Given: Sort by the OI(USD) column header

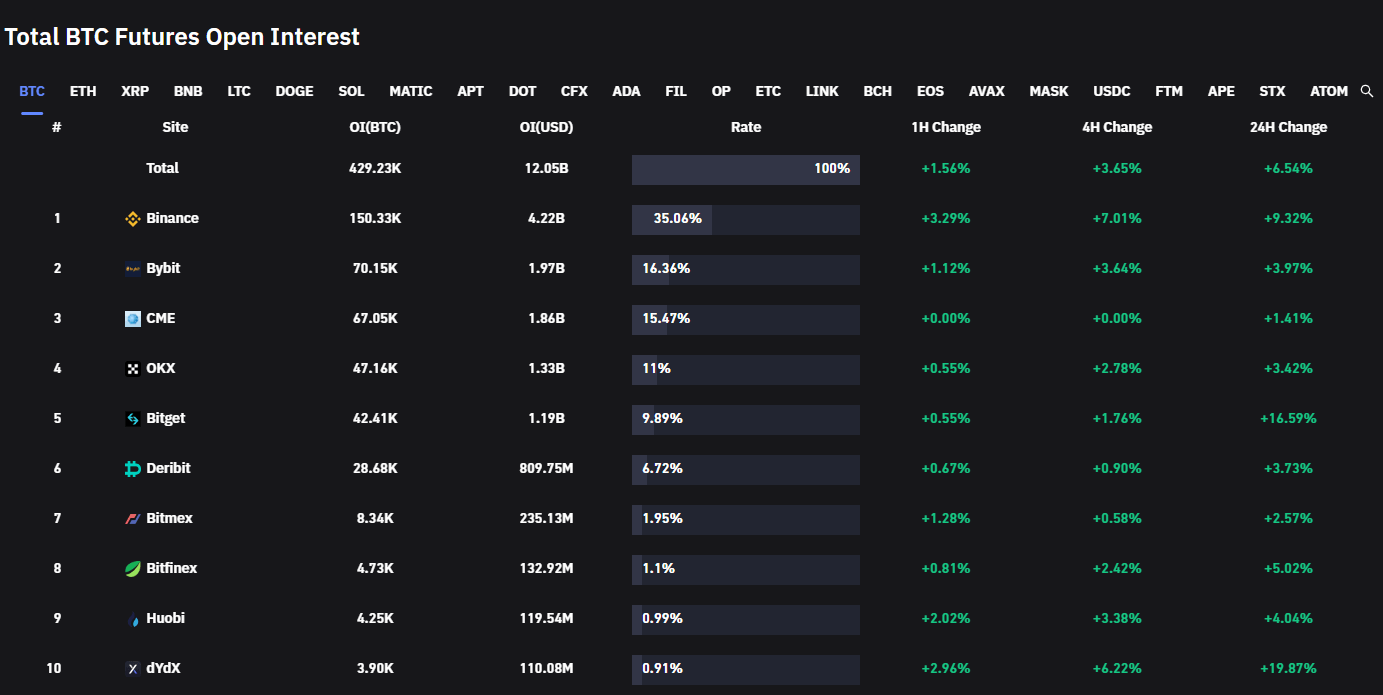Looking at the screenshot, I should 546,127.
